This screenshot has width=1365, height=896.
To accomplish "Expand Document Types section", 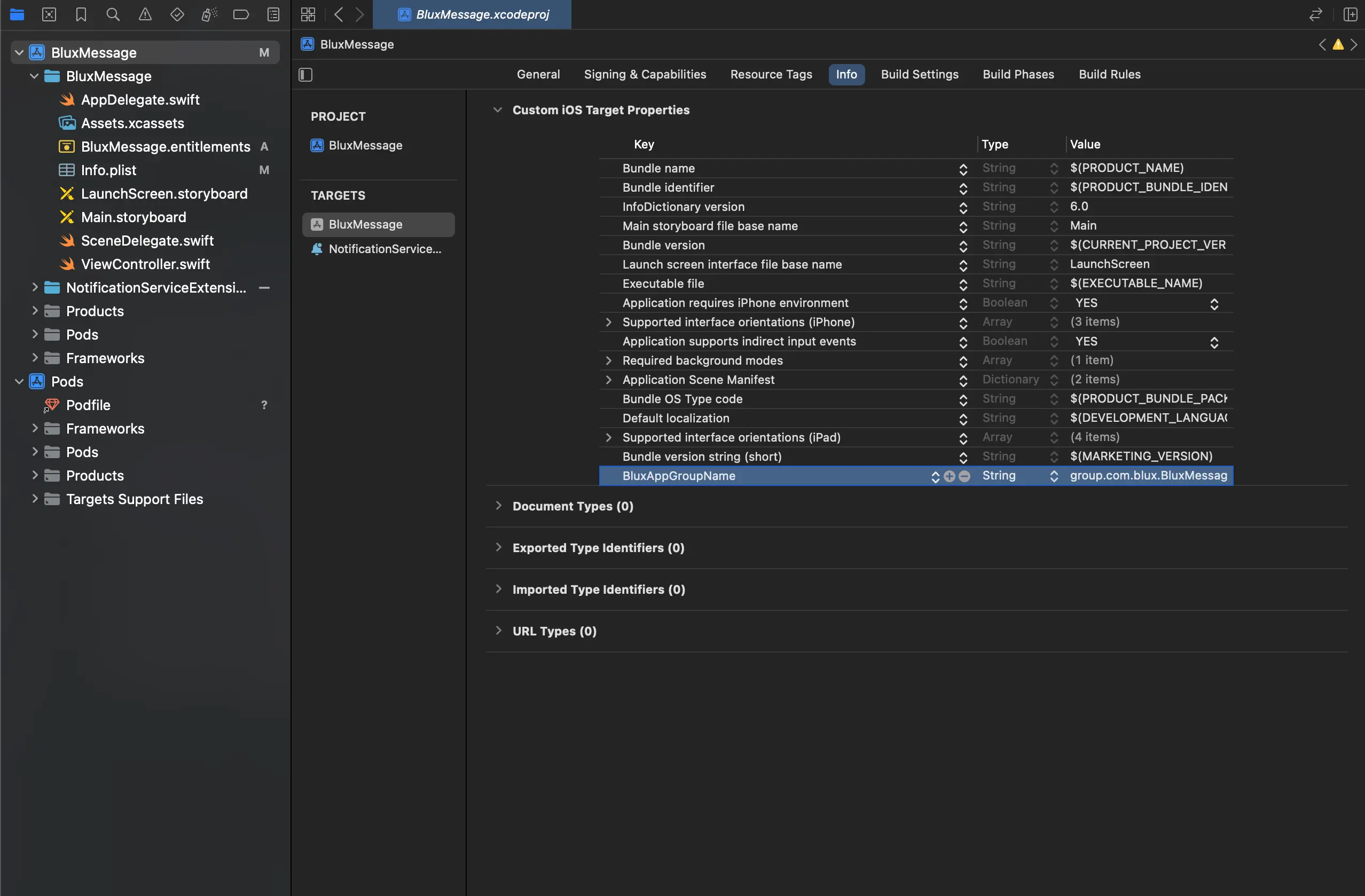I will coord(498,506).
